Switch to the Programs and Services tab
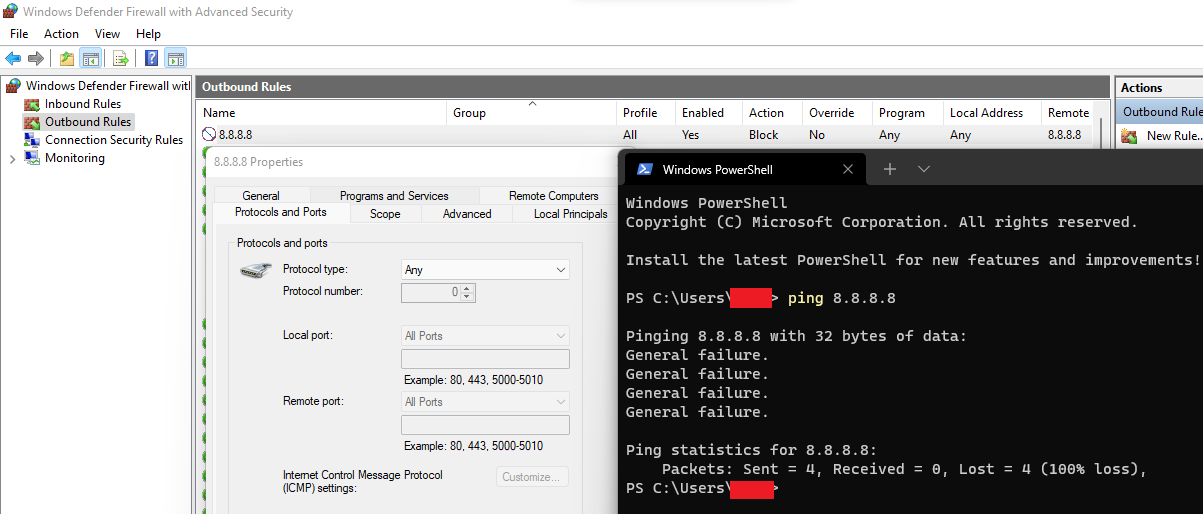 394,196
